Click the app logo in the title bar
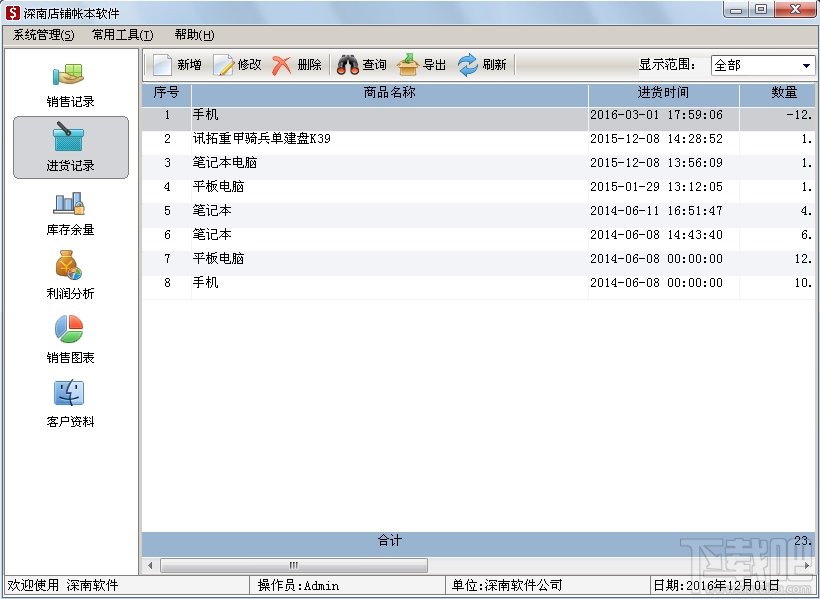 pos(13,13)
